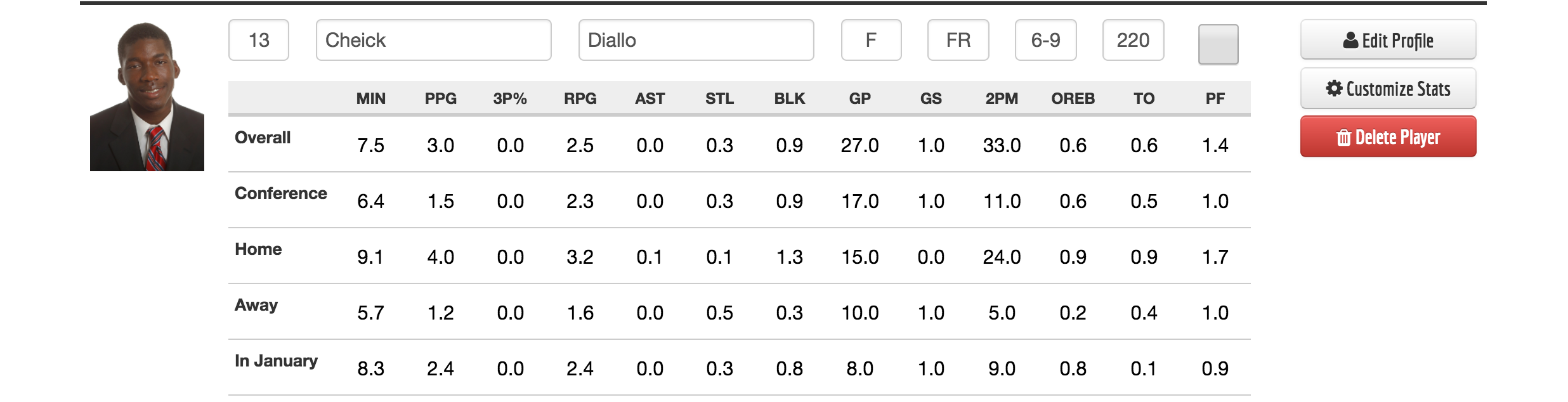Click the weight field showing 220

tap(1133, 40)
